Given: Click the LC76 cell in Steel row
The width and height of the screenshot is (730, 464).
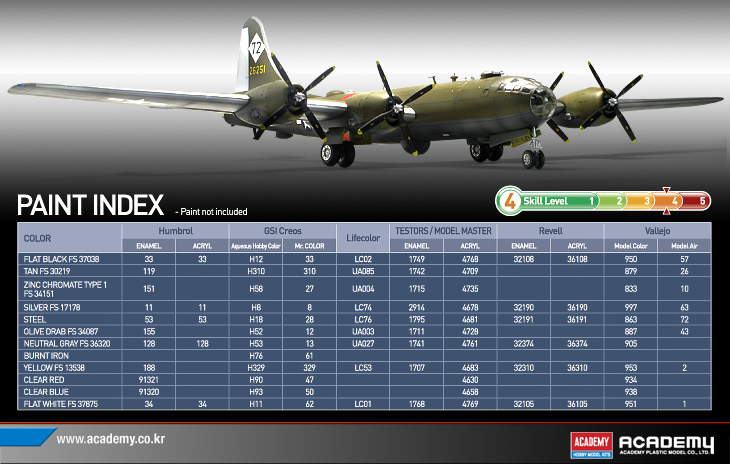Looking at the screenshot, I should 363,319.
